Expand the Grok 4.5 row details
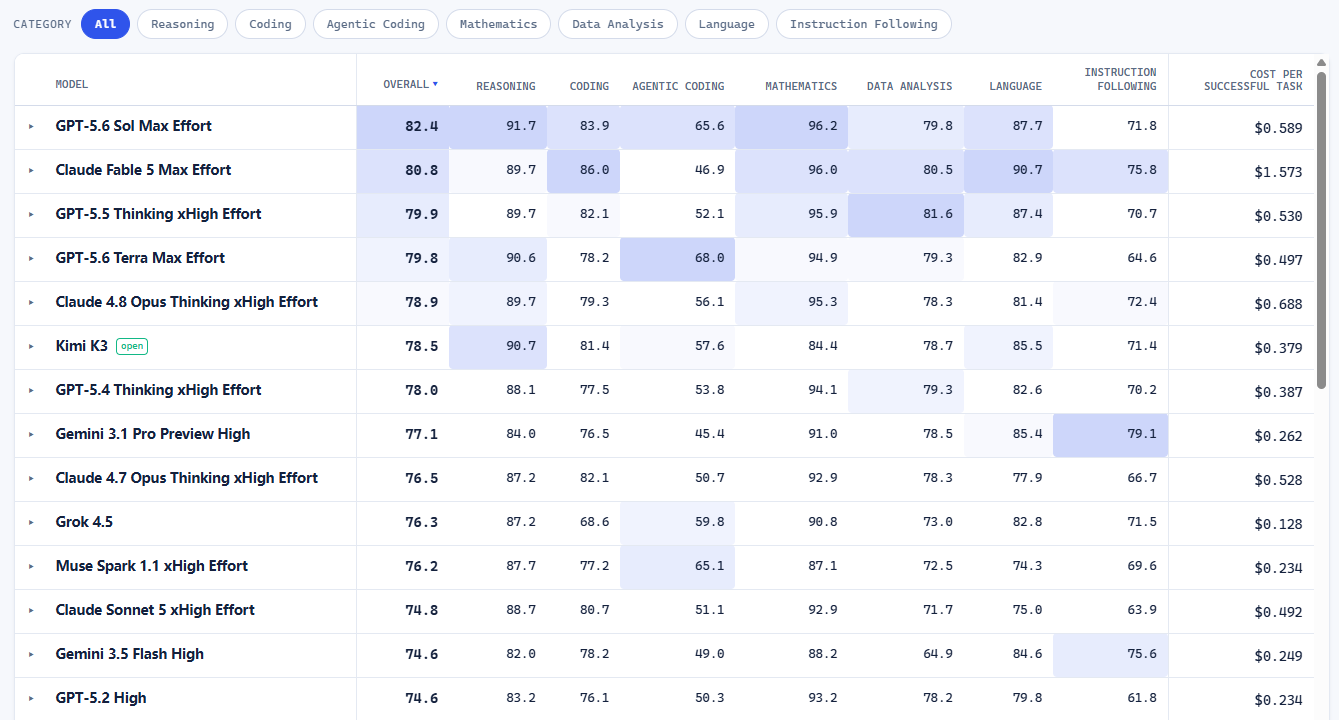 pos(31,522)
